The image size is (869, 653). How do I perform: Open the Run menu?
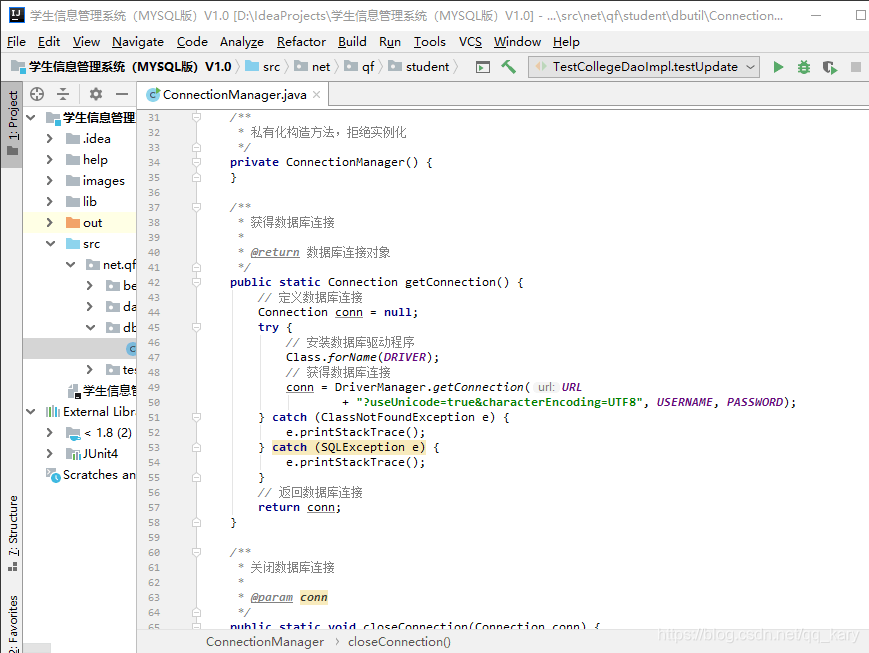(390, 42)
